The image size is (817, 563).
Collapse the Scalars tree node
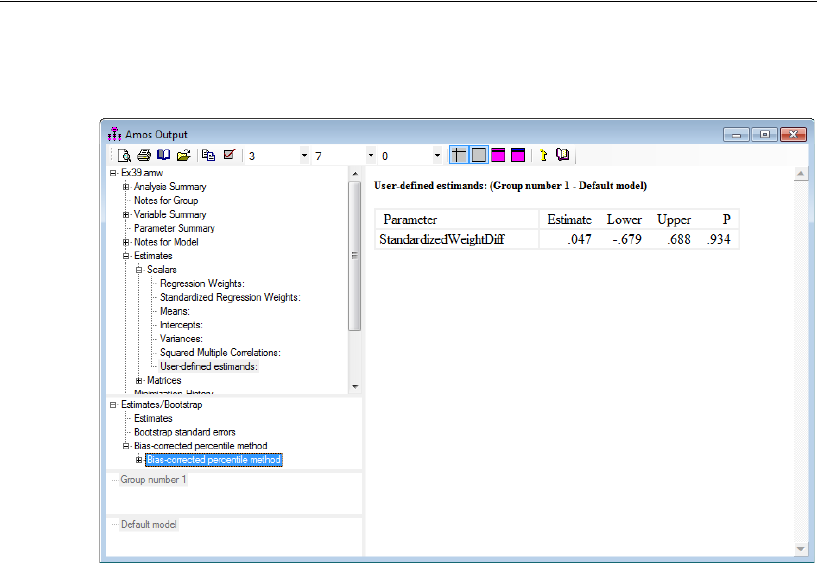coord(139,270)
